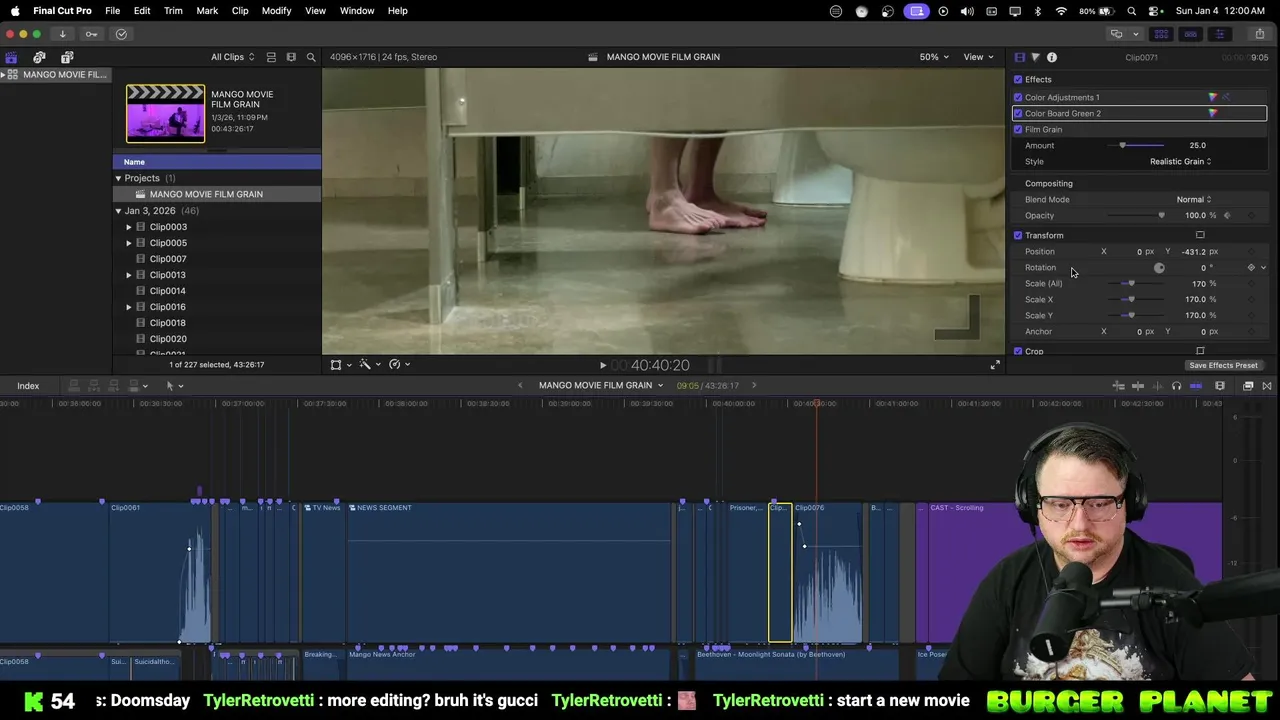This screenshot has width=1280, height=720.
Task: Open the viewer View options dropdown
Action: coord(977,57)
